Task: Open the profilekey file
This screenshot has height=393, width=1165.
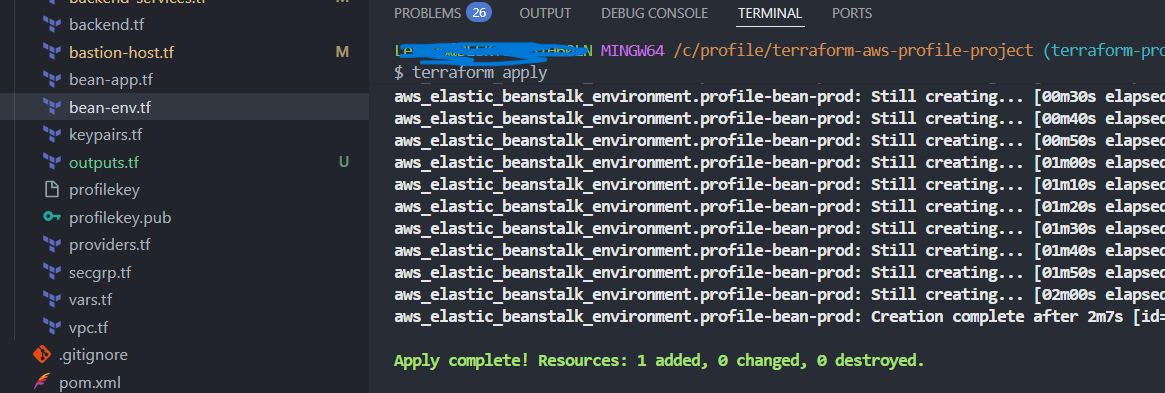Action: click(104, 190)
